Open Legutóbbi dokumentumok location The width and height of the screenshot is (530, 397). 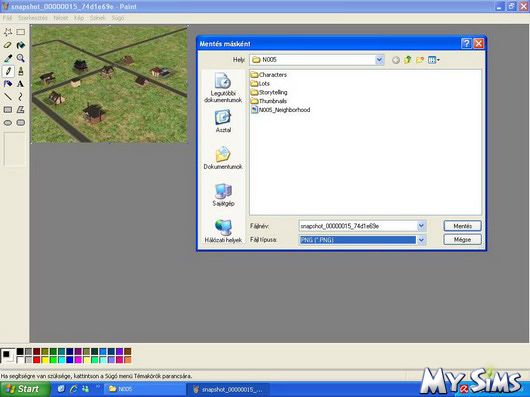223,87
